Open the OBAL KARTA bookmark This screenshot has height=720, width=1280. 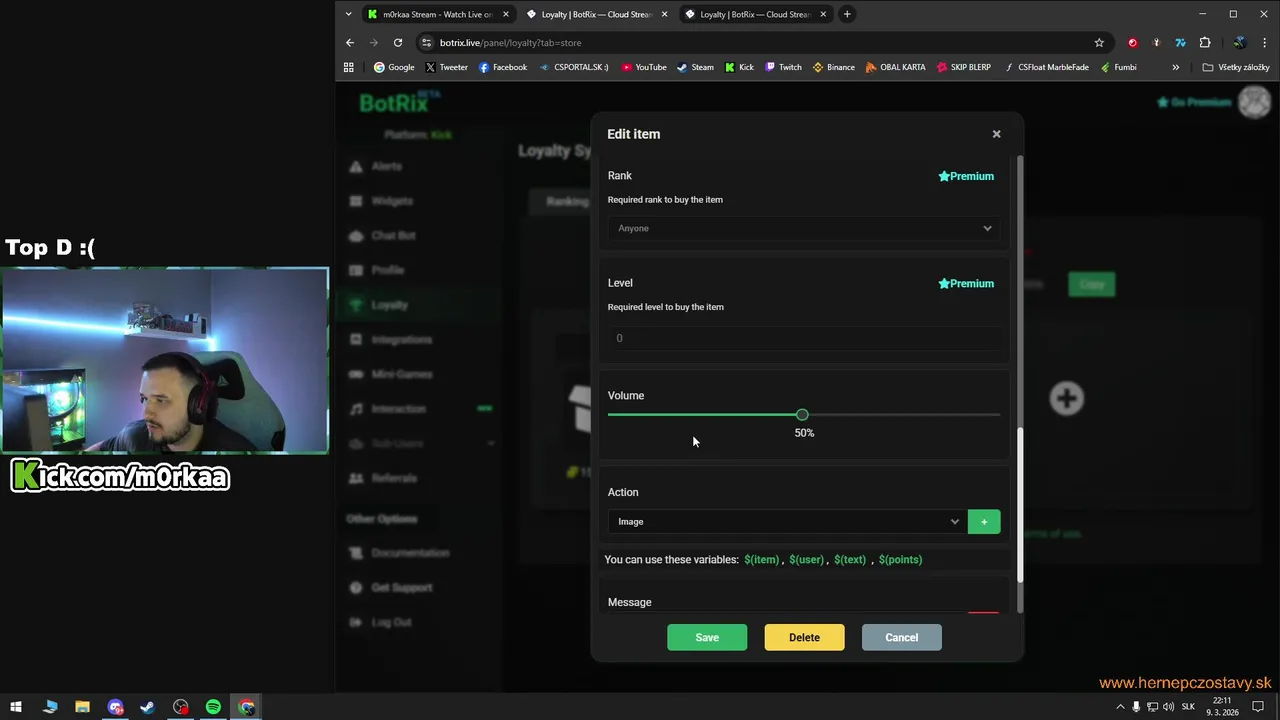click(896, 67)
